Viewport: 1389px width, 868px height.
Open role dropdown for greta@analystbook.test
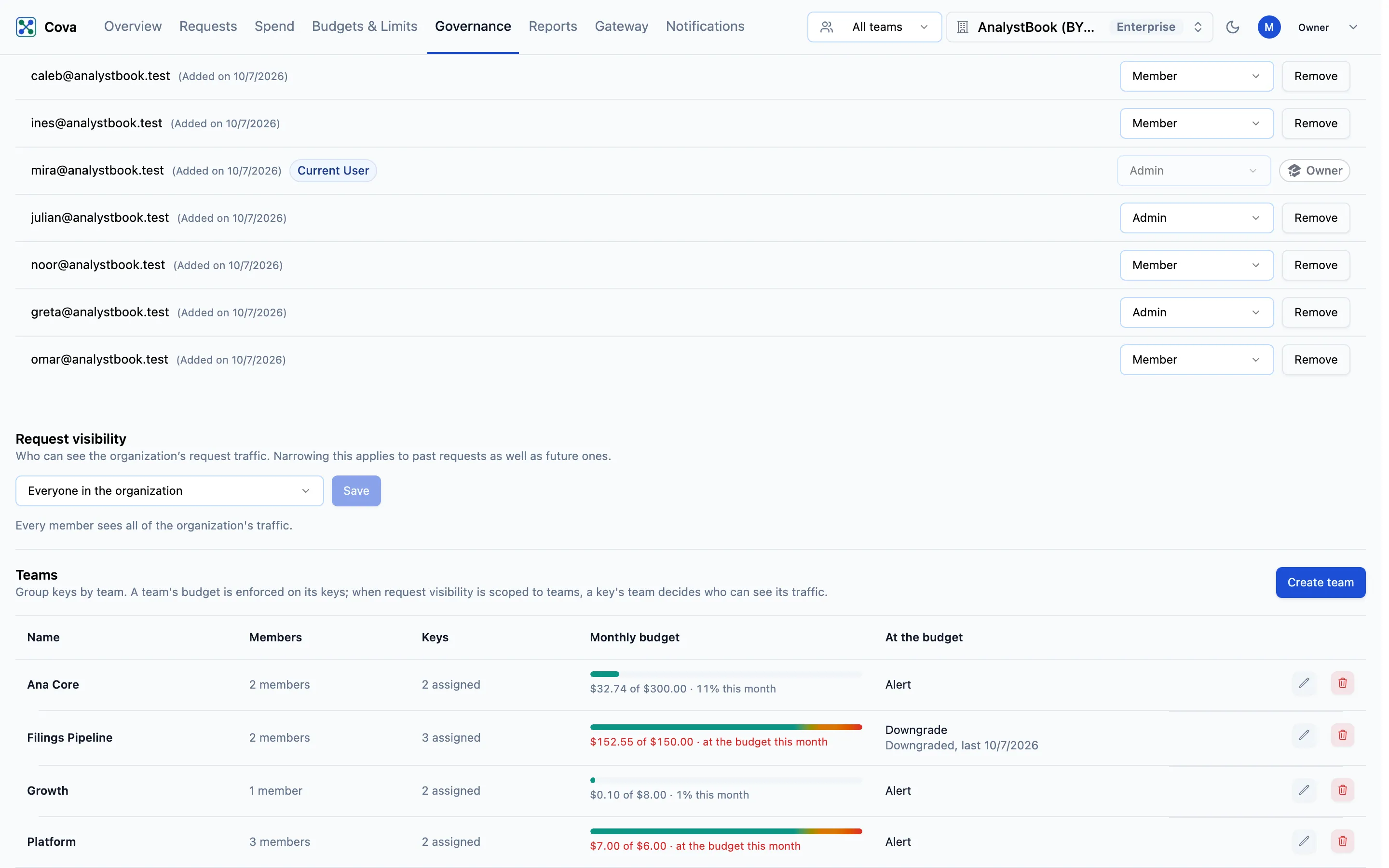(x=1196, y=312)
